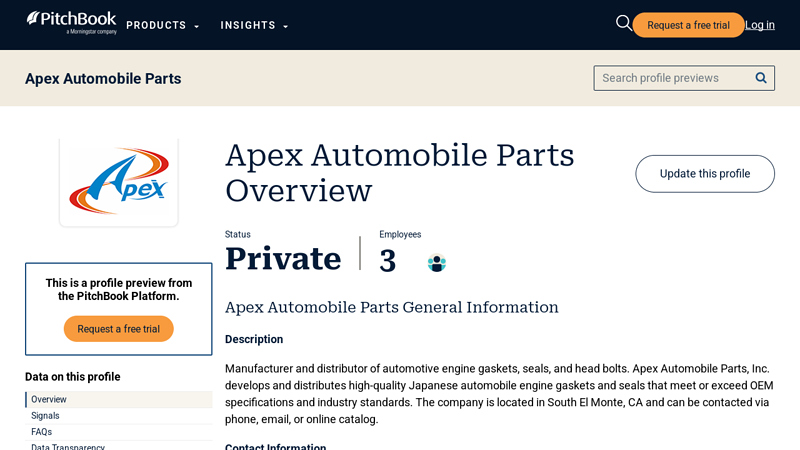Expand the Insights dropdown menu
The width and height of the screenshot is (800, 450).
254,26
